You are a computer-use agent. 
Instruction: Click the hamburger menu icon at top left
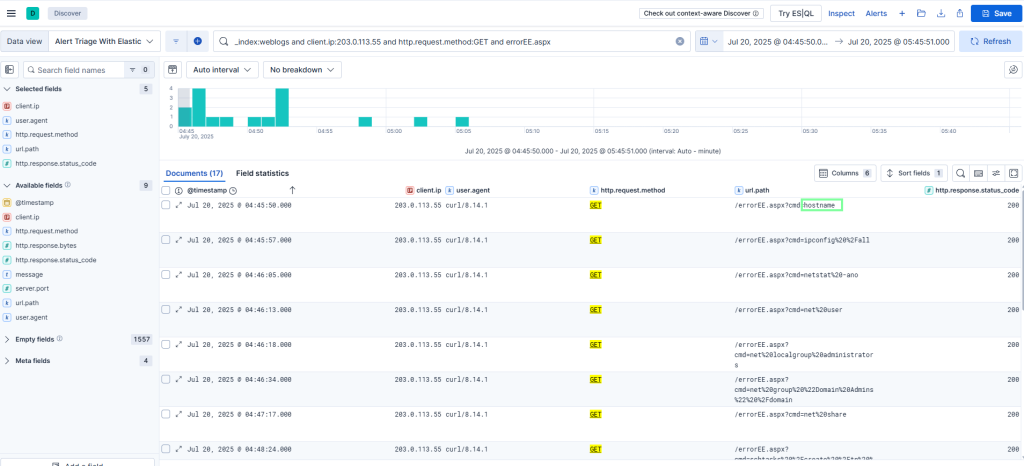11,14
